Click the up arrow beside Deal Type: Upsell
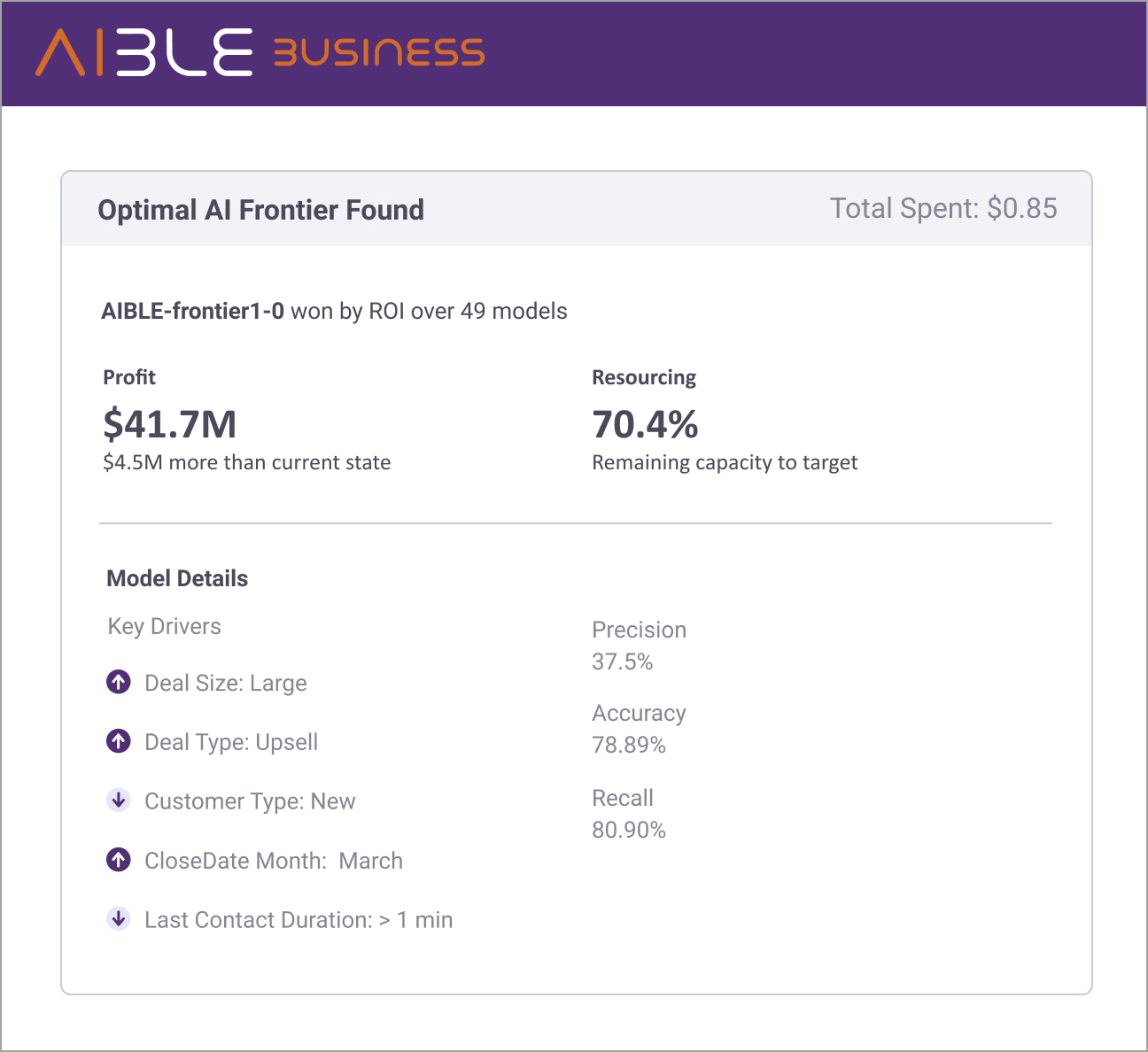 pyautogui.click(x=119, y=741)
